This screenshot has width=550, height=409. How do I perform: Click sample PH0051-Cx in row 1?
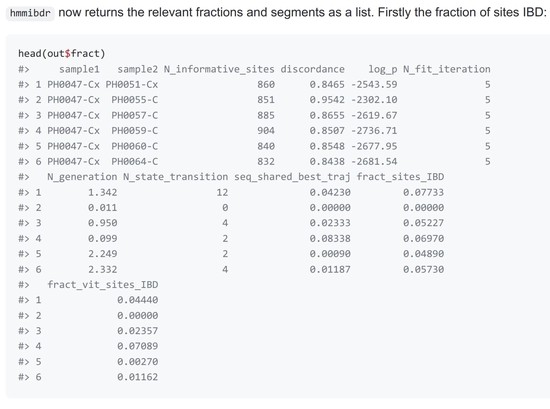coord(132,85)
